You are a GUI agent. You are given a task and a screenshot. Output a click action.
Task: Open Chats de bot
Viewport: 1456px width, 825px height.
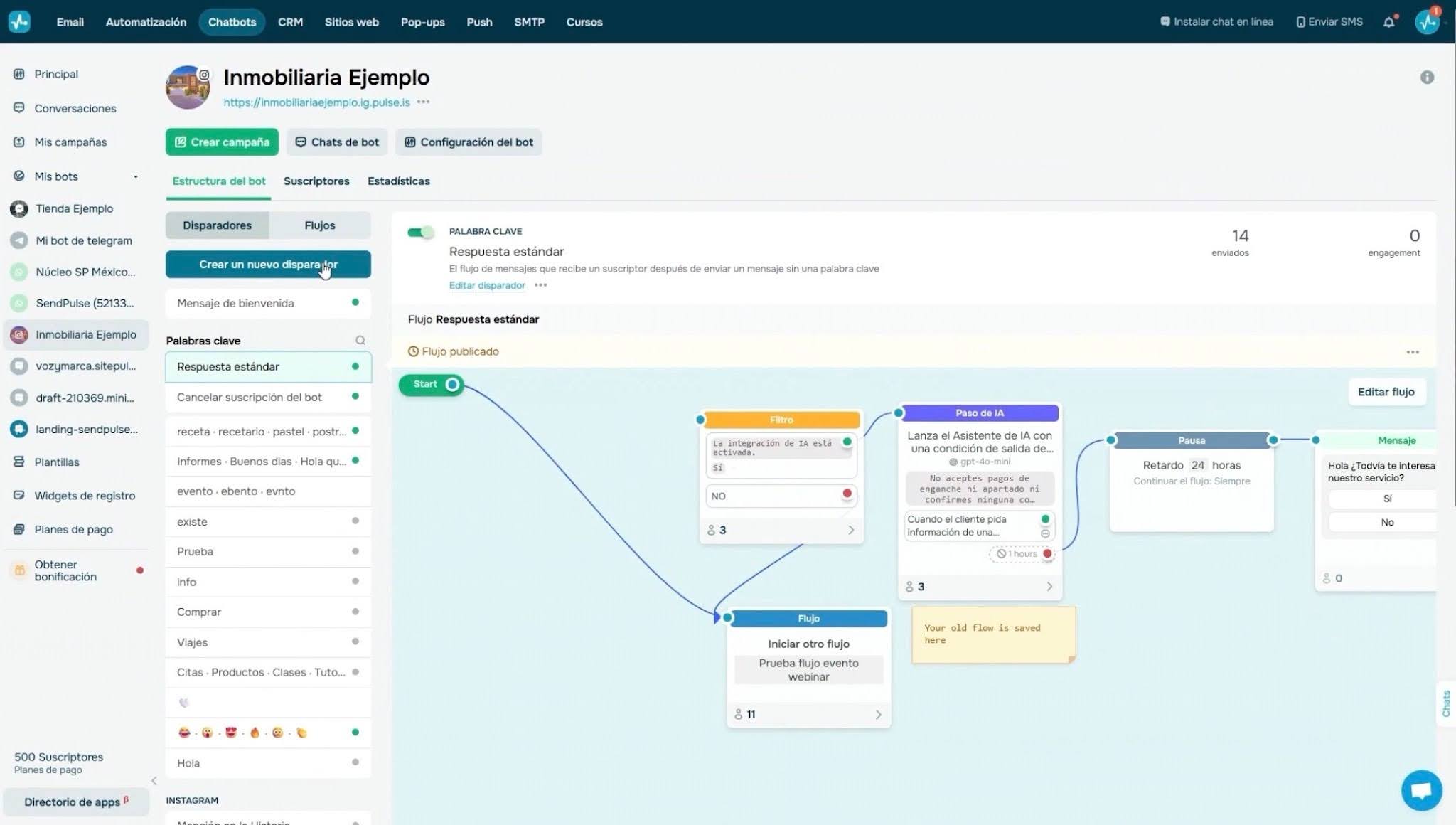click(337, 142)
